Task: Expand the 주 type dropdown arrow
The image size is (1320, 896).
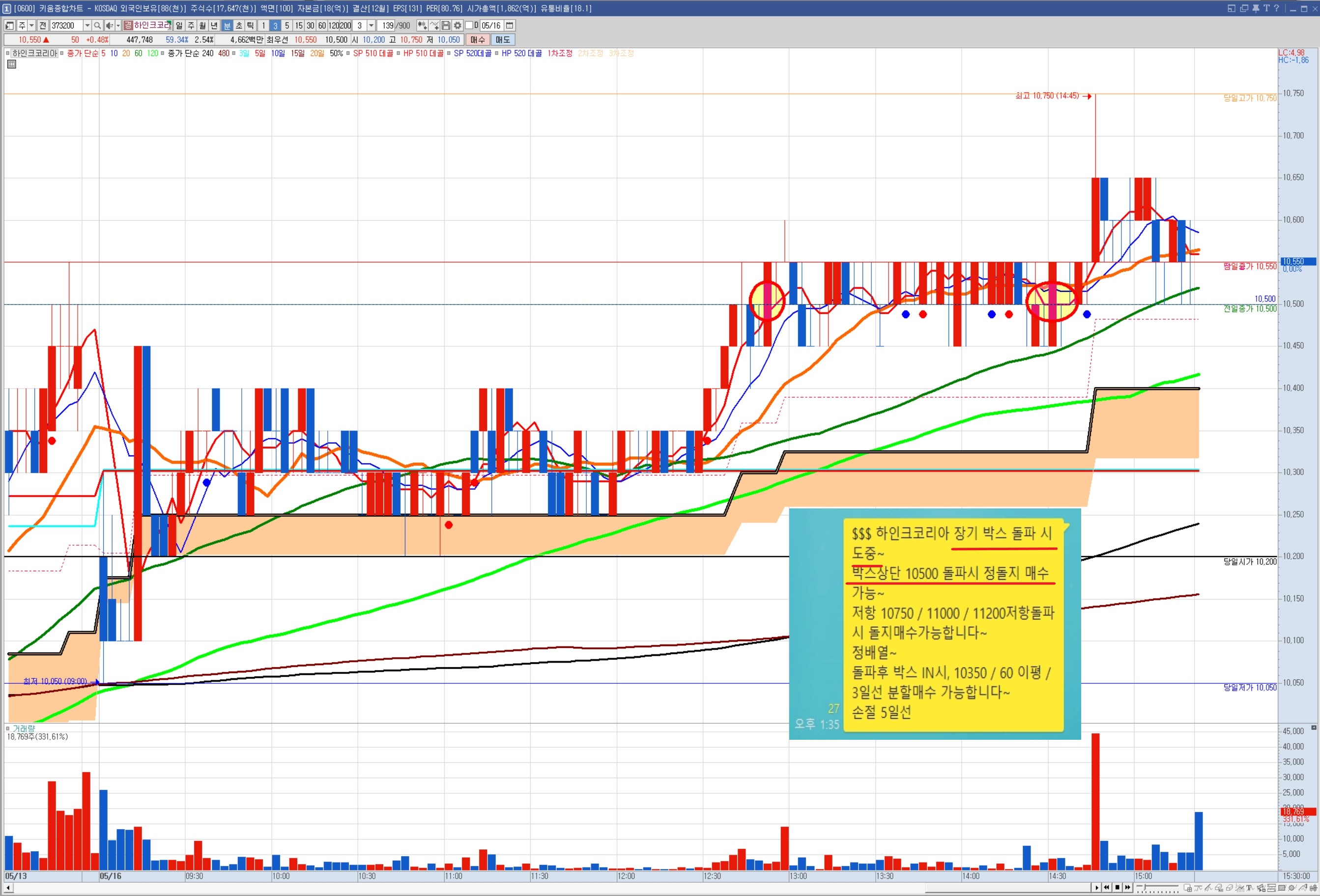Action: point(32,26)
